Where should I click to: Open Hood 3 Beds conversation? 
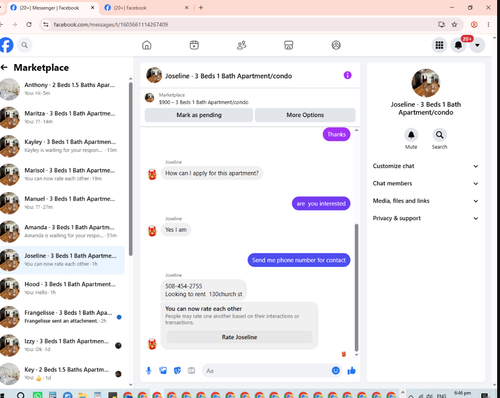coord(62,288)
